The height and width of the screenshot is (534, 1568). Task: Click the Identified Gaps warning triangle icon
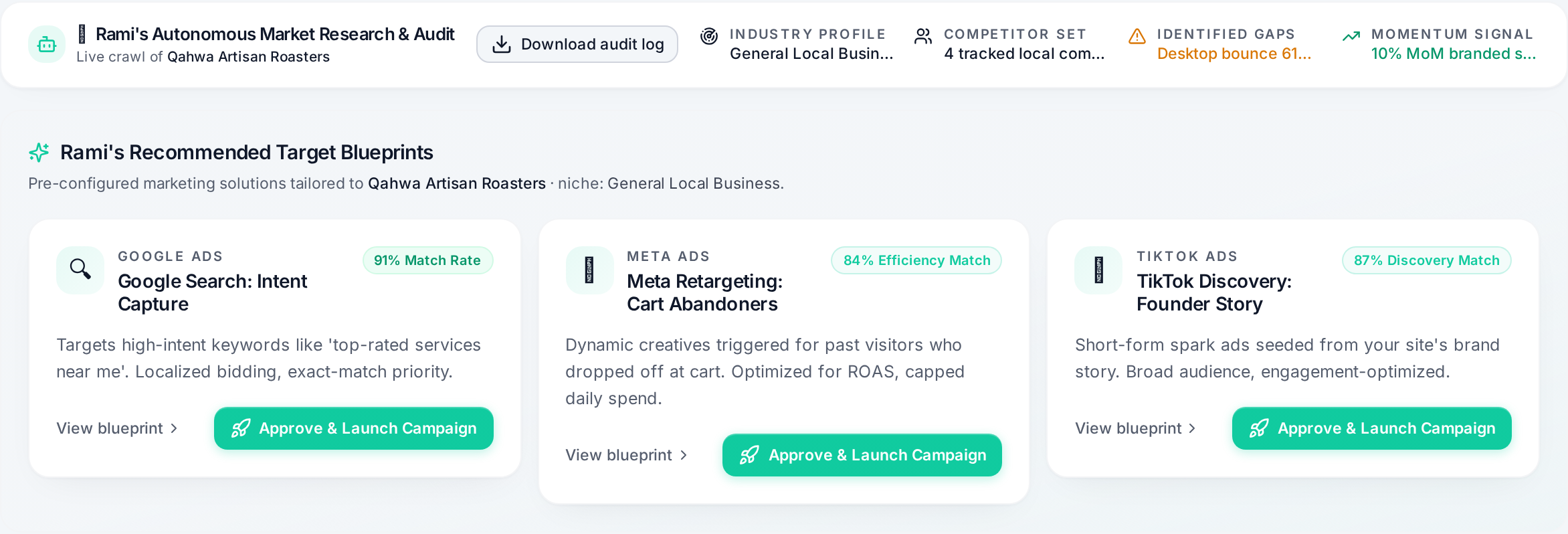click(1137, 35)
